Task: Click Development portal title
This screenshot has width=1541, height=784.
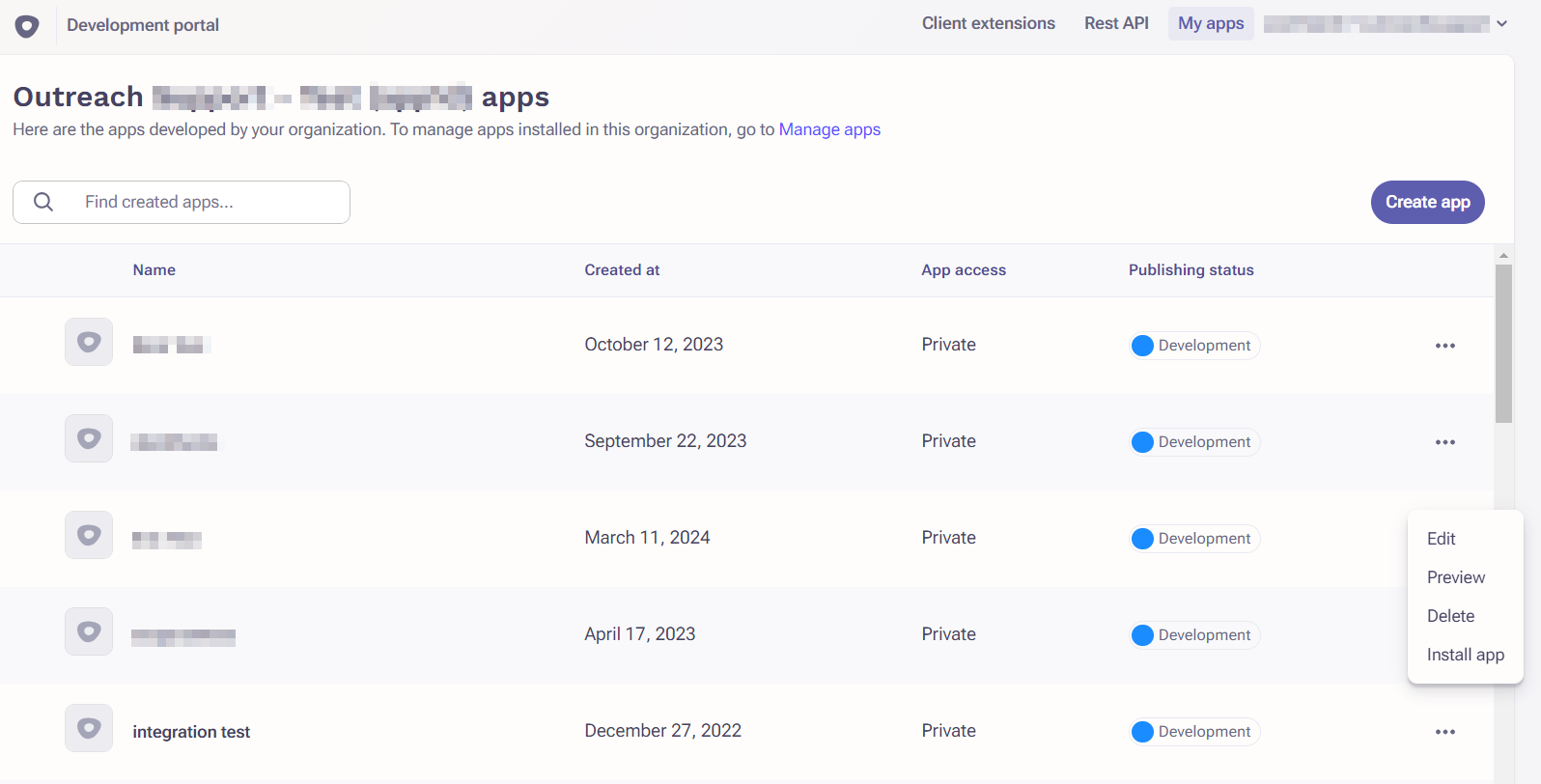Action: pos(143,25)
